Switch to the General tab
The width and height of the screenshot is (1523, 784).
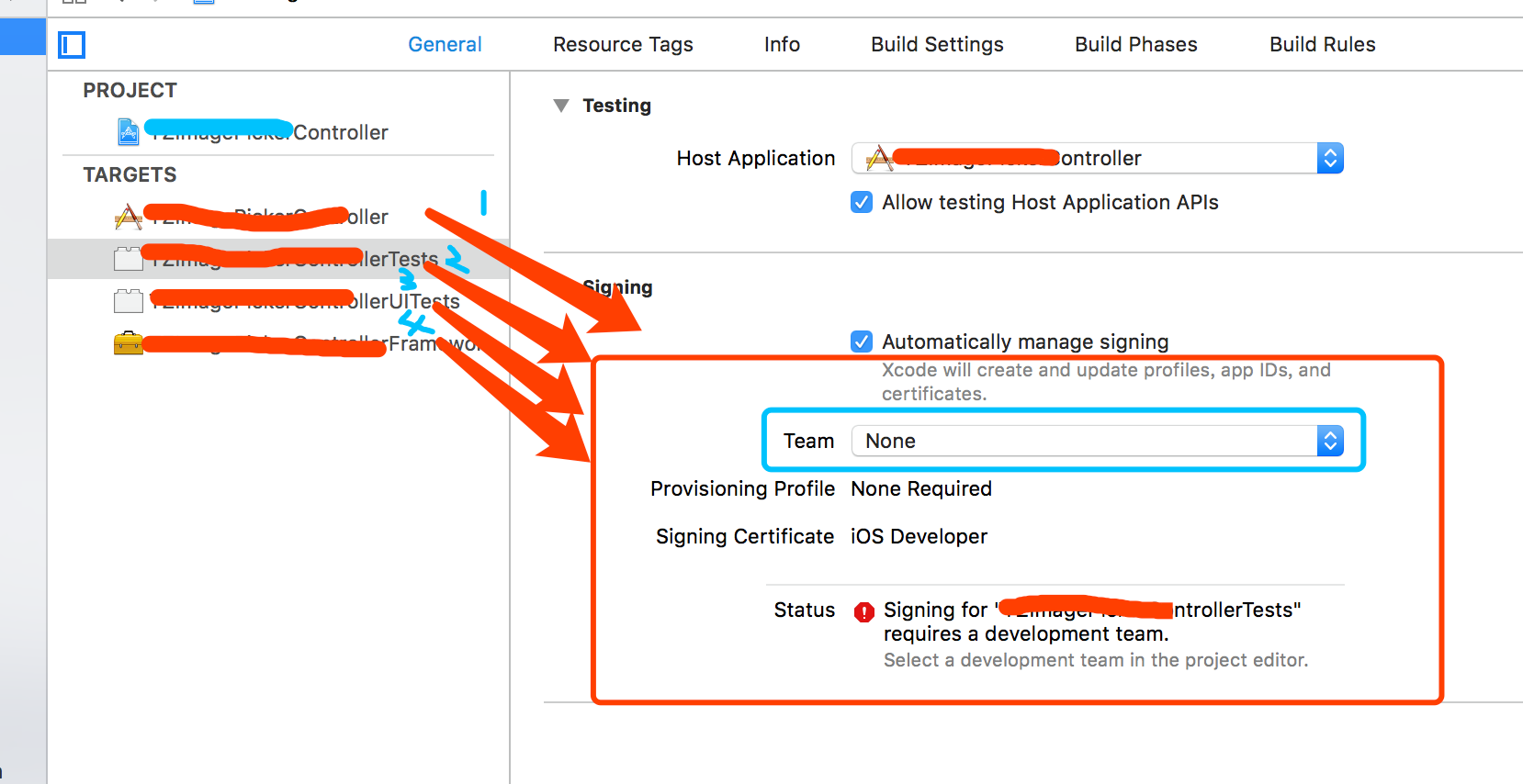pos(445,44)
